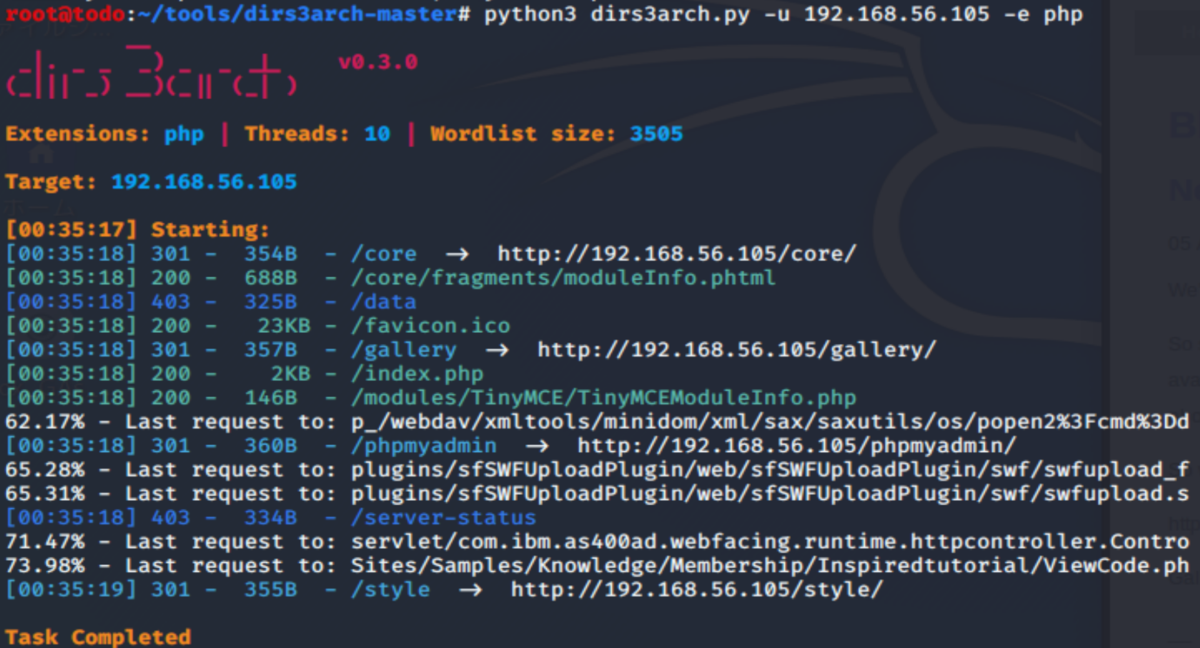Screen dimensions: 1200x648
Task: Select the Target IP 192.168.56.105
Action: point(204,182)
